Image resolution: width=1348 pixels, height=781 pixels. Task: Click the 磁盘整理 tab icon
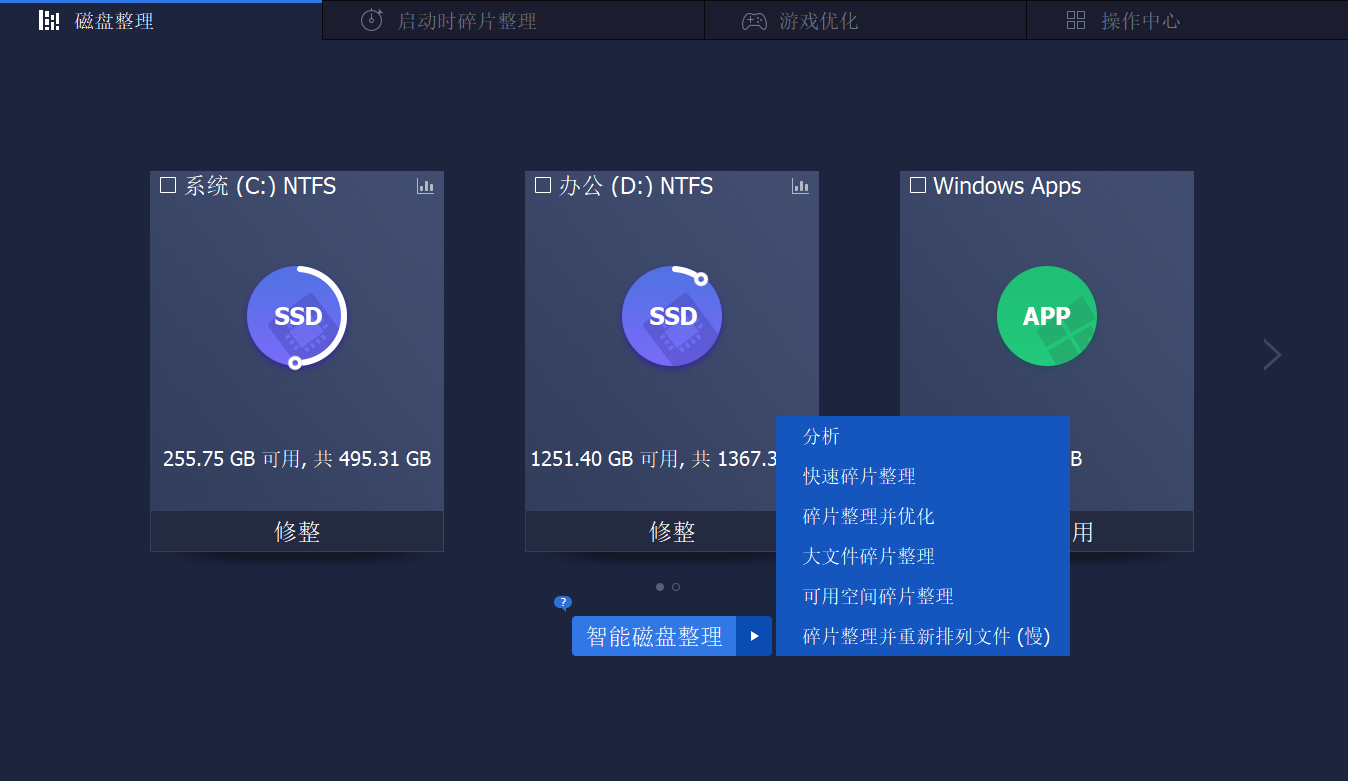(x=49, y=20)
